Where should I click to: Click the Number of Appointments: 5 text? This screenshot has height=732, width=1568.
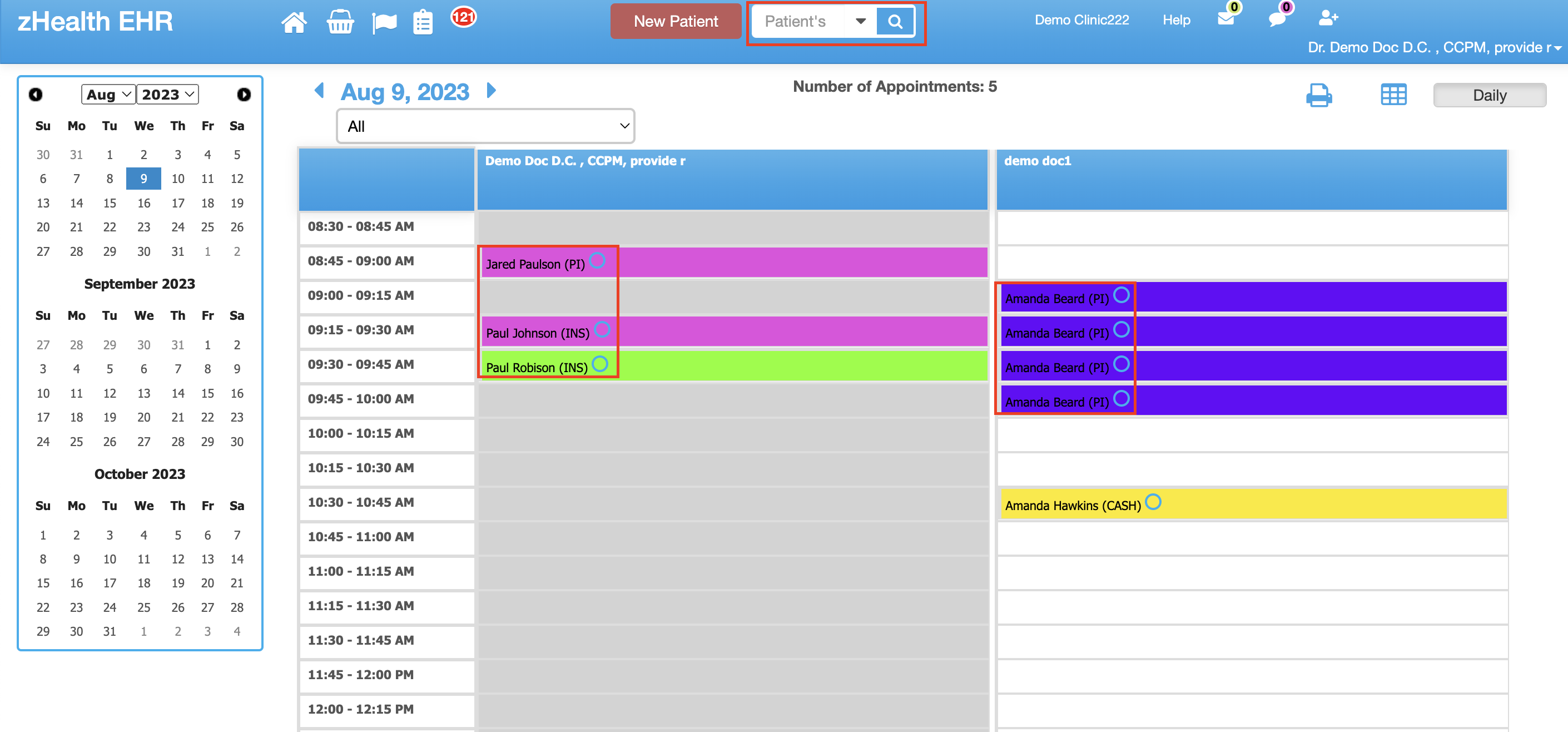click(895, 86)
